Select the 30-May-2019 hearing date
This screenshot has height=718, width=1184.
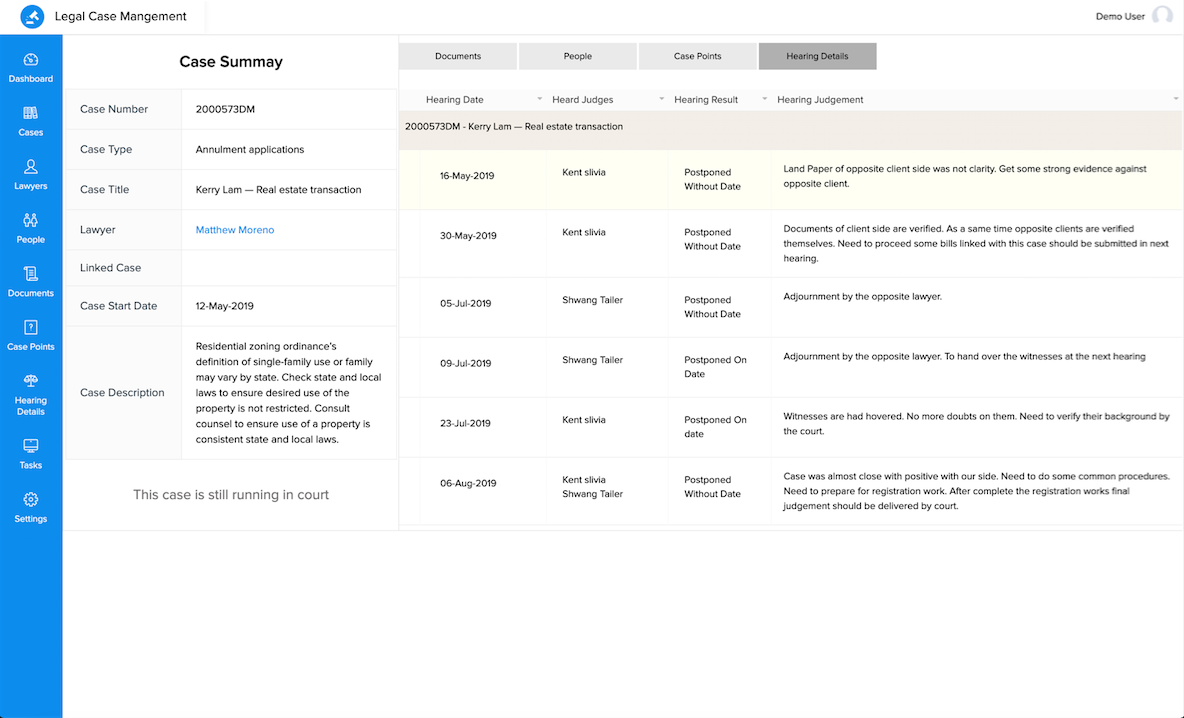(468, 236)
